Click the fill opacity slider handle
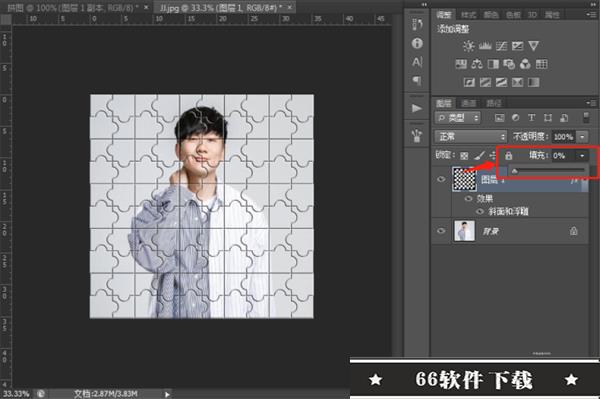The height and width of the screenshot is (399, 600). [515, 171]
